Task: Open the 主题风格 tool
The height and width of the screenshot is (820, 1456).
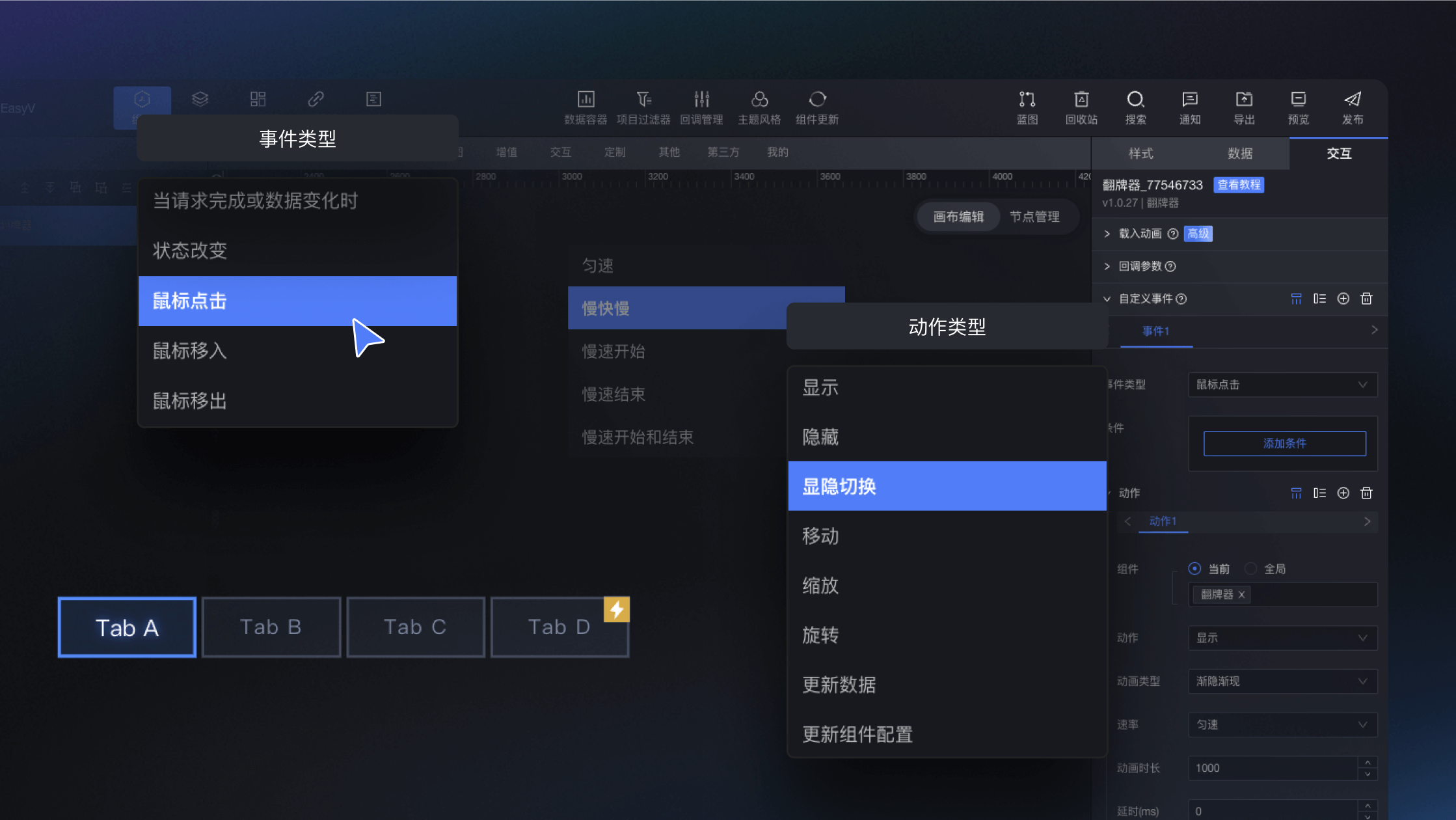Action: [x=759, y=107]
